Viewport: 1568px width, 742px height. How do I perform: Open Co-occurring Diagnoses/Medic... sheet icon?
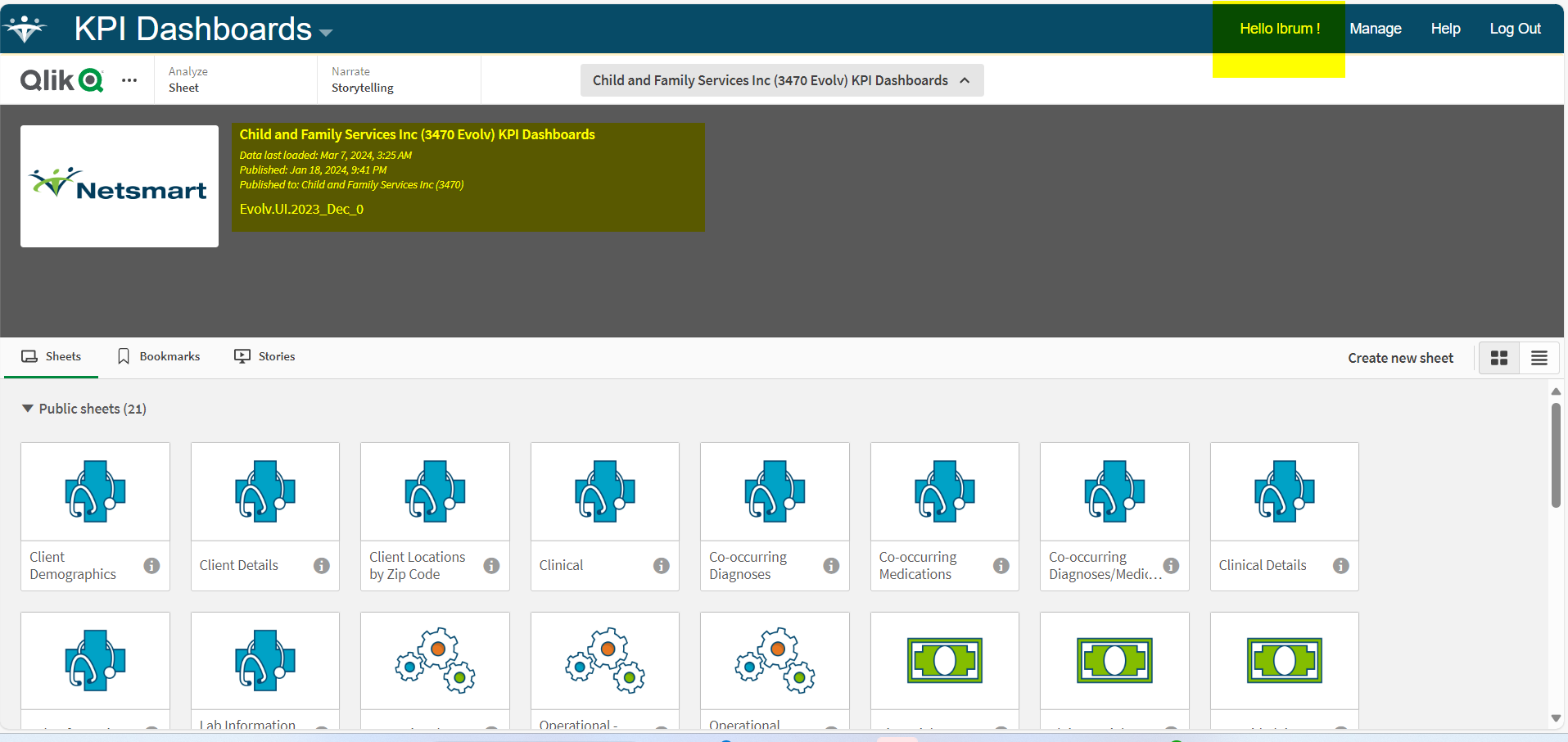[1114, 491]
